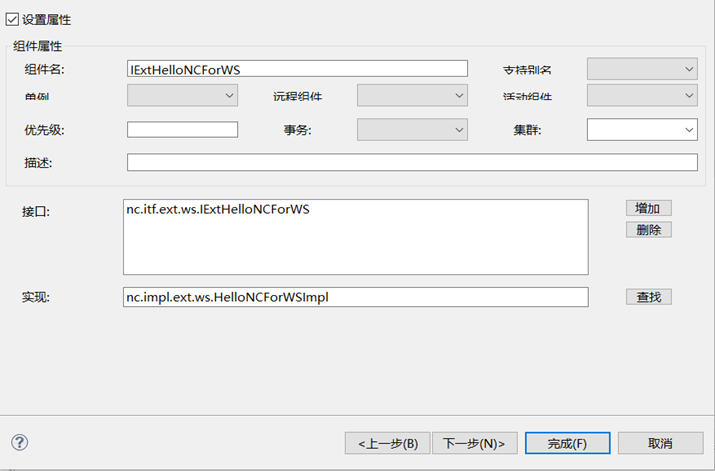The height and width of the screenshot is (471, 715).
Task: Expand the 事务 dropdown
Action: coord(412,129)
